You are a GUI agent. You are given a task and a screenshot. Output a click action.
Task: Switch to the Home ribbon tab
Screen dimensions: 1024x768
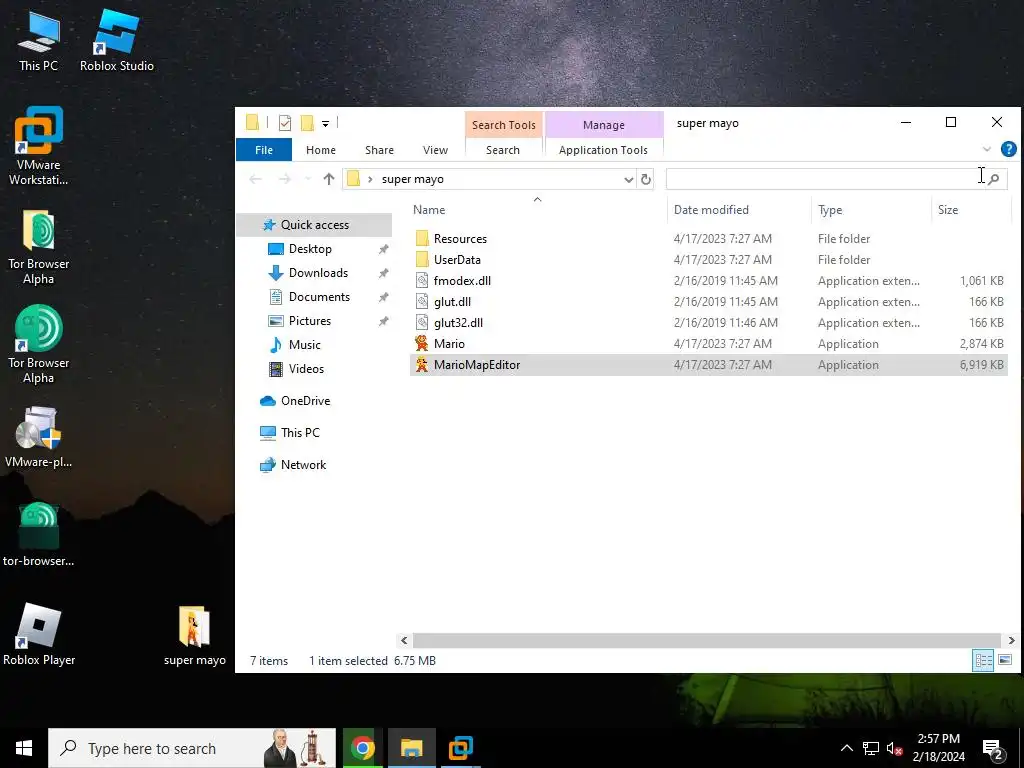click(x=321, y=150)
